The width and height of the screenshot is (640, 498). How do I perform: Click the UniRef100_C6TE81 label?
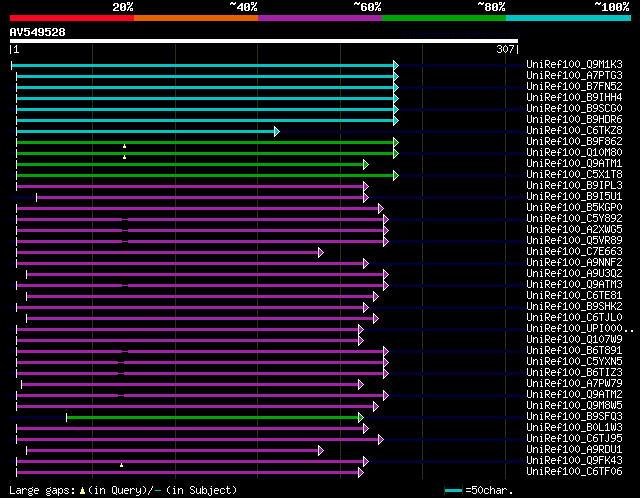click(x=574, y=296)
